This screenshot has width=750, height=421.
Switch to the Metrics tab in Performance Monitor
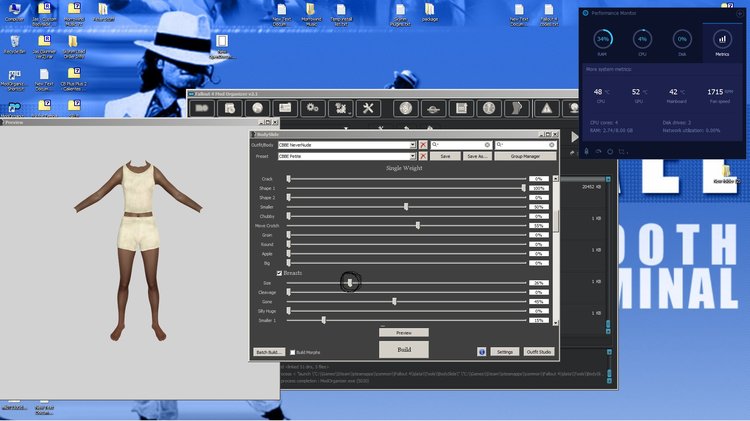pyautogui.click(x=722, y=42)
